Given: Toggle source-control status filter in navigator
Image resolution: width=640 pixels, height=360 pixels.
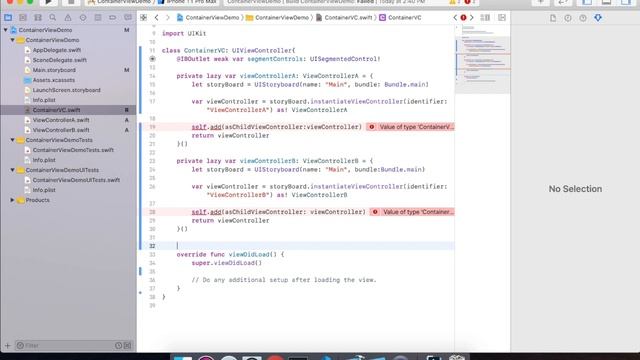Looking at the screenshot, I should pyautogui.click(x=127, y=346).
